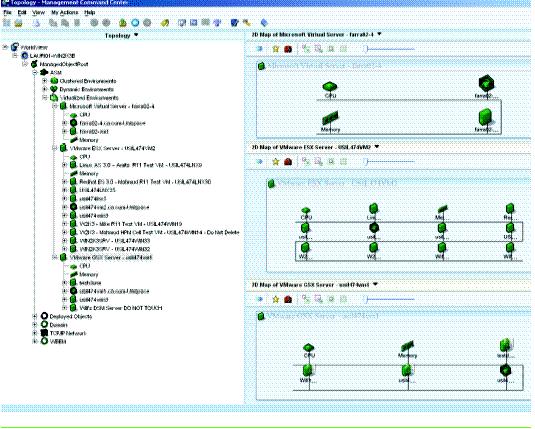
Task: Select green server icon atop Microsoft Virtual Server map
Action: (x=262, y=66)
